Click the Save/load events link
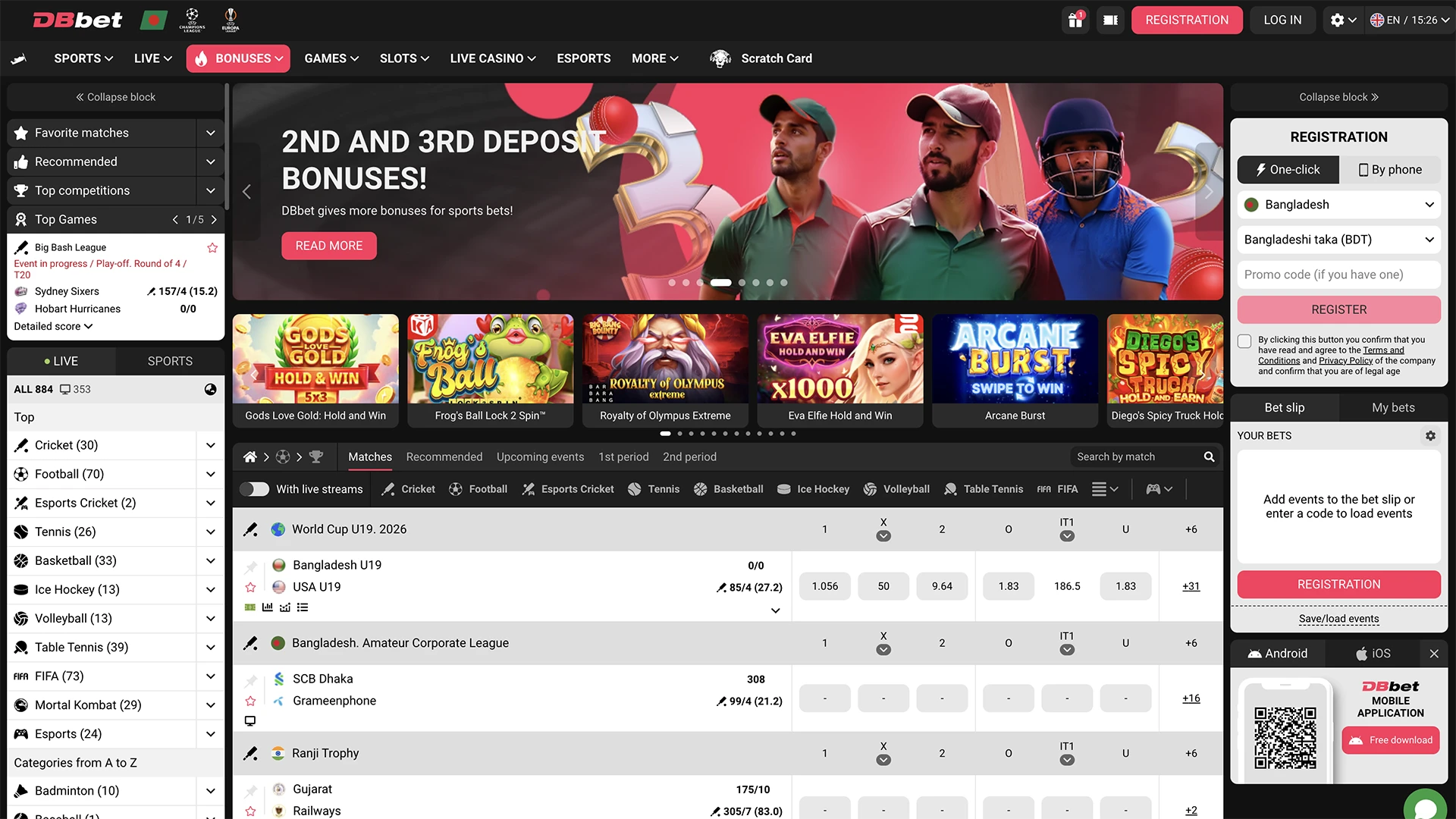 tap(1338, 618)
